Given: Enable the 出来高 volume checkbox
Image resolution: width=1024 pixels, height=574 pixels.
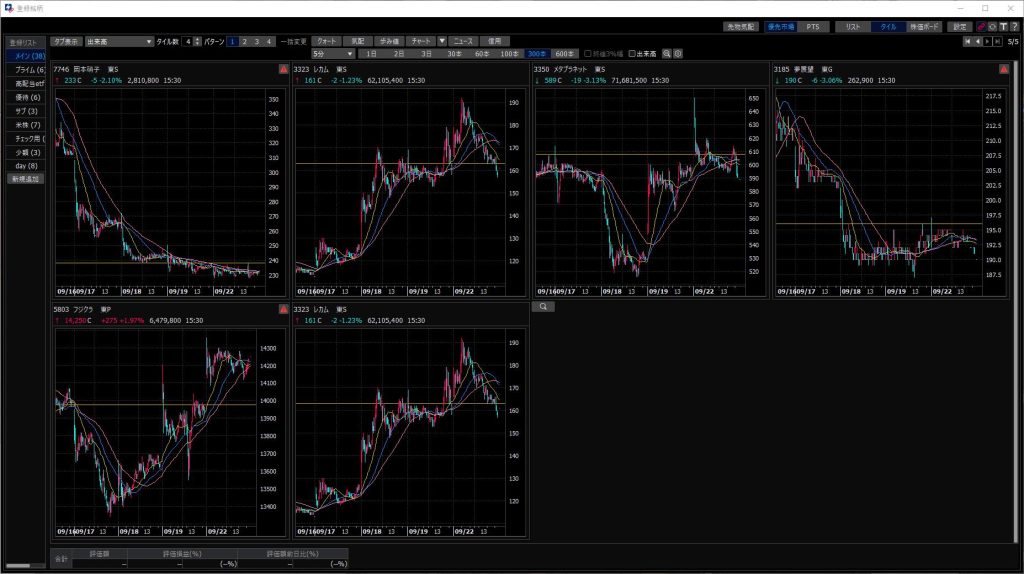Looking at the screenshot, I should point(632,53).
